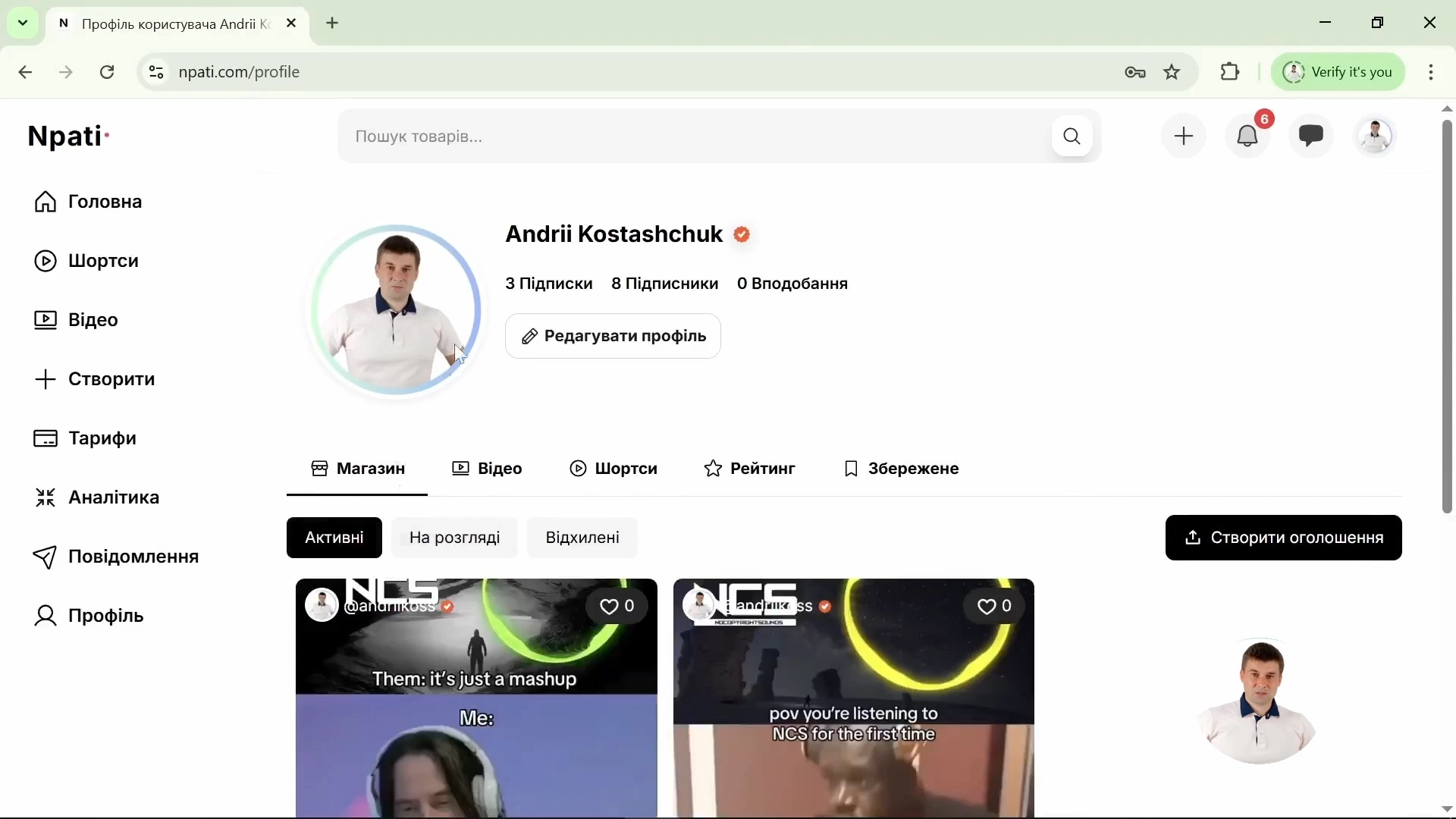Open the 8 Підписники list
Viewport: 1456px width, 819px height.
(665, 284)
